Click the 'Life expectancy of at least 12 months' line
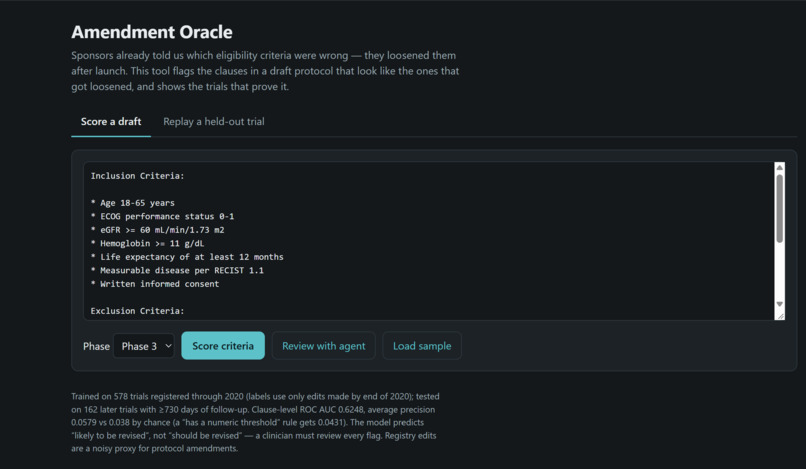The image size is (806, 469). coord(187,257)
